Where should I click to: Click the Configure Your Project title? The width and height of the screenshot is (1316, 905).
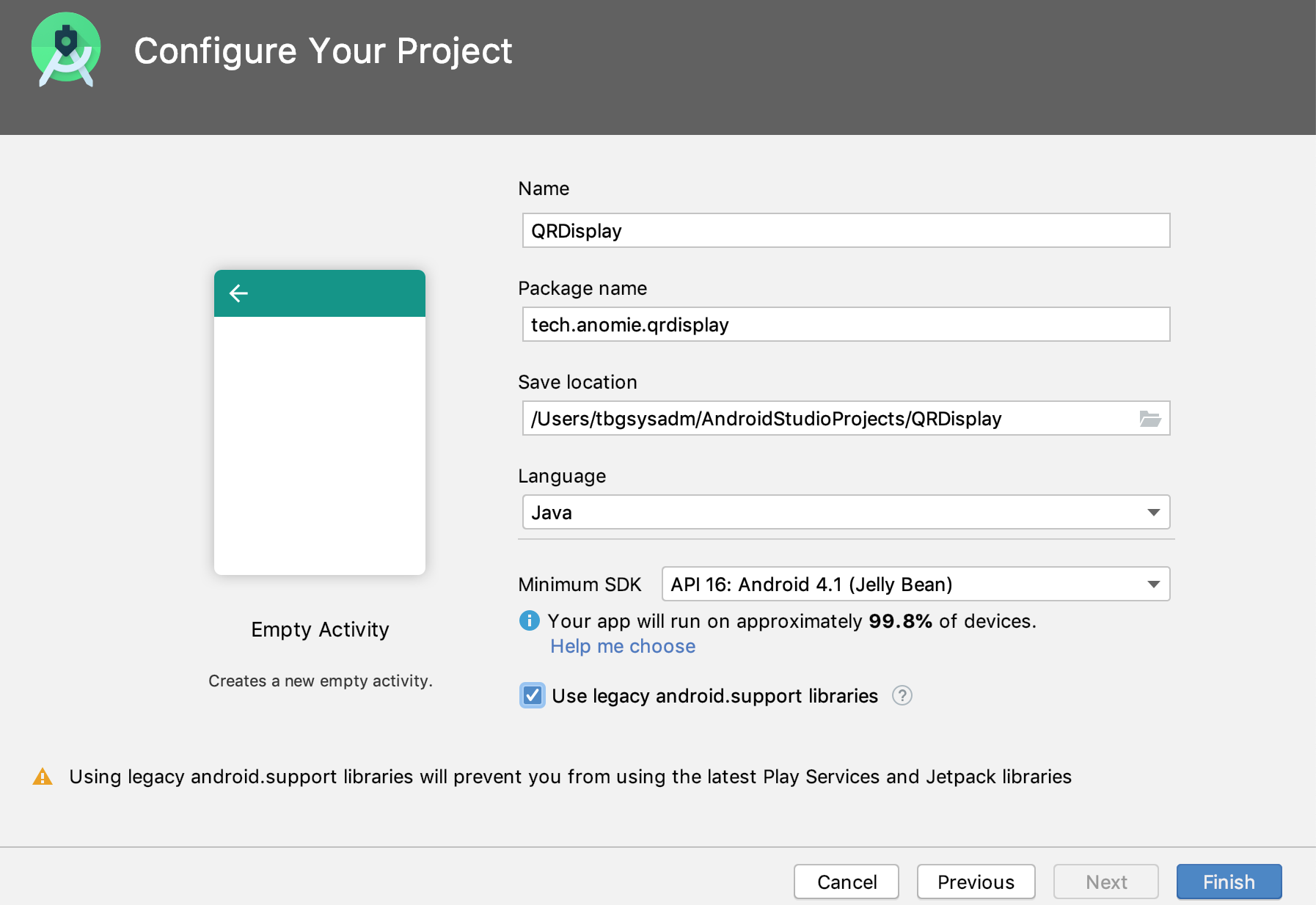coord(323,51)
